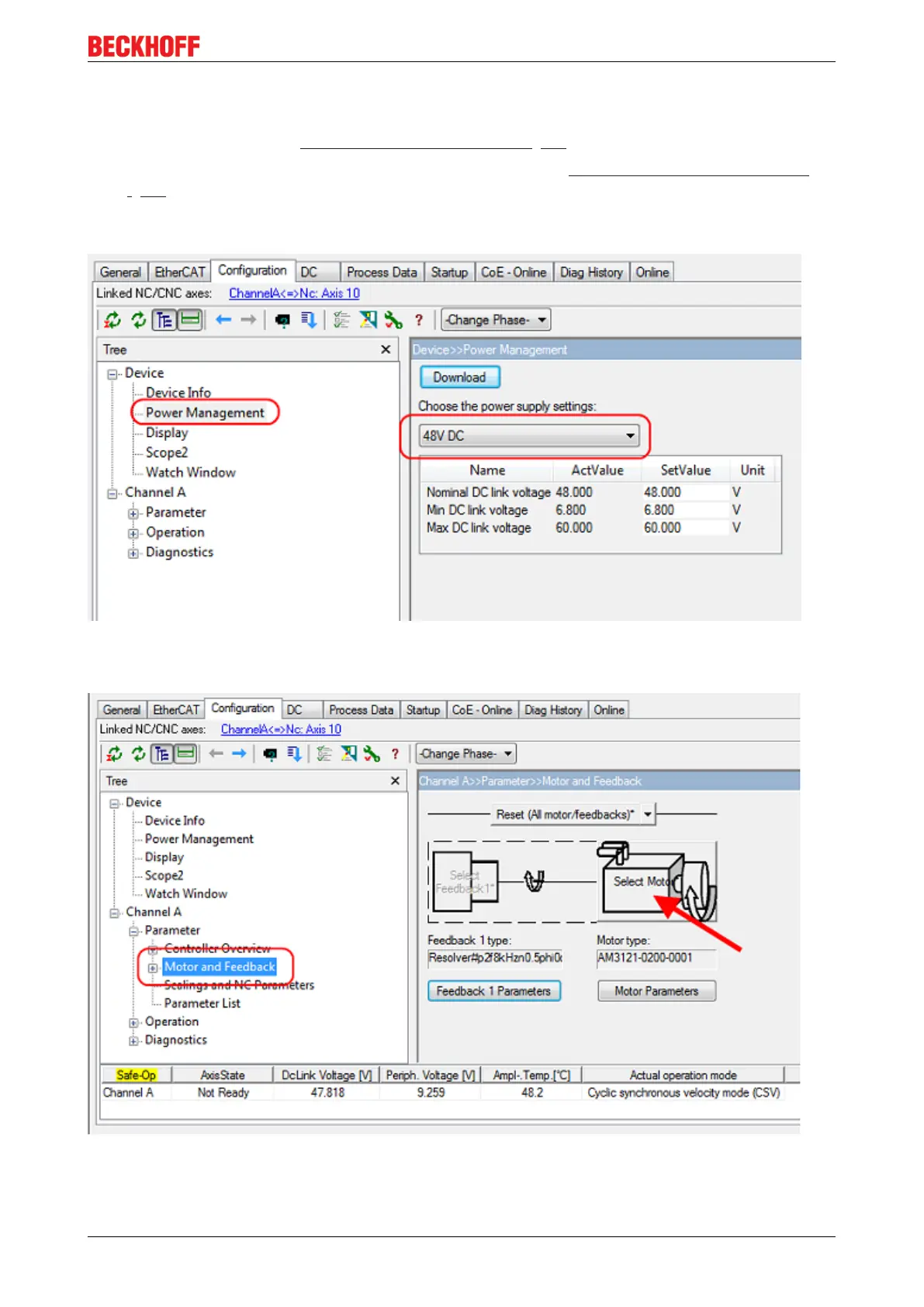924x1307 pixels.
Task: Open Change Phase dropdown in Motor and Feedback screenshot
Action: click(x=465, y=754)
